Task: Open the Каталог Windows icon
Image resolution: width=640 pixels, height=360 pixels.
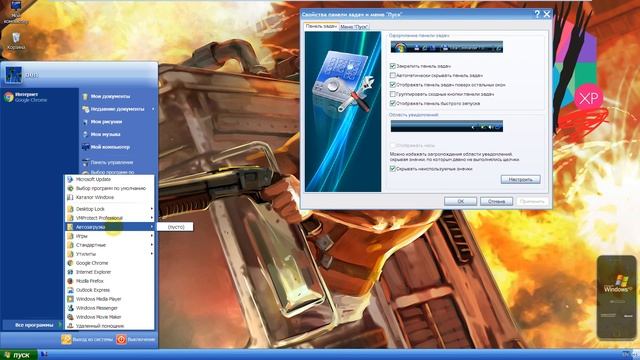Action: 70,197
